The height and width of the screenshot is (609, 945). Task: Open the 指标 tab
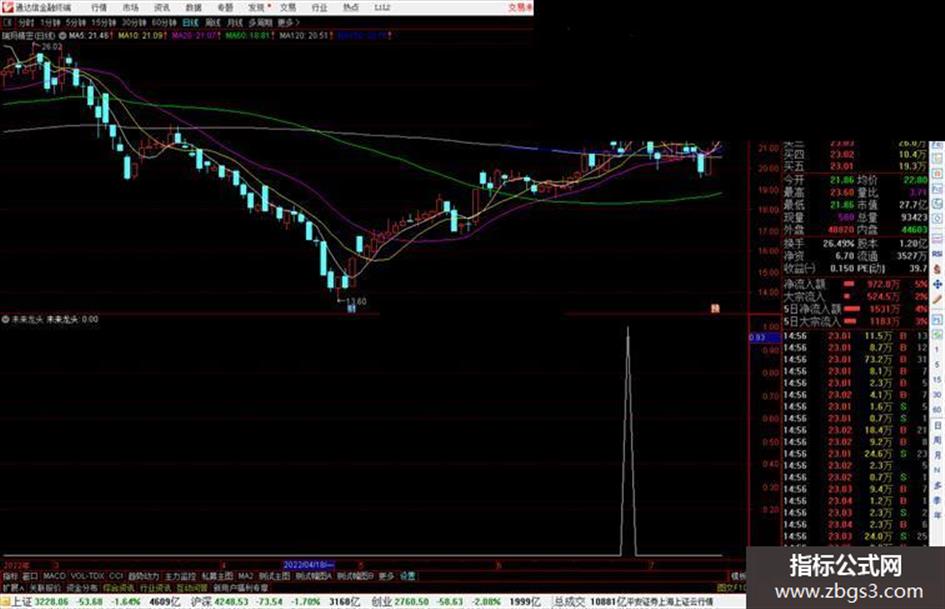coord(10,576)
